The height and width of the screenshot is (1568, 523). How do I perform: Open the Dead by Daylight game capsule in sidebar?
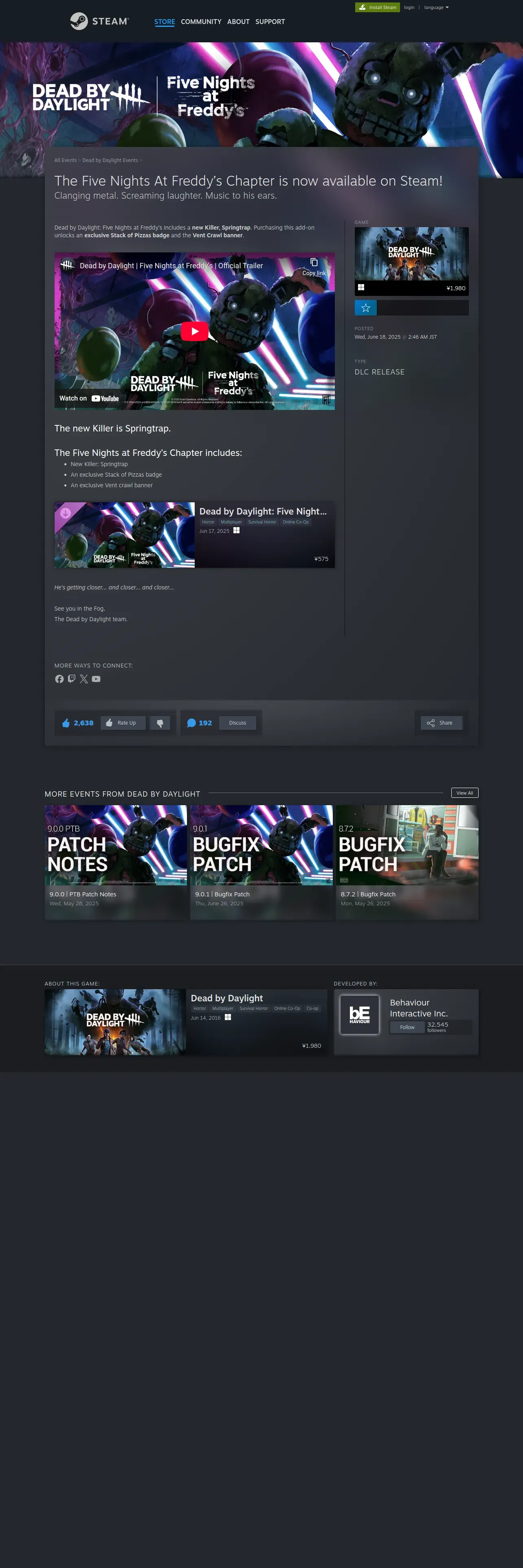pyautogui.click(x=411, y=261)
